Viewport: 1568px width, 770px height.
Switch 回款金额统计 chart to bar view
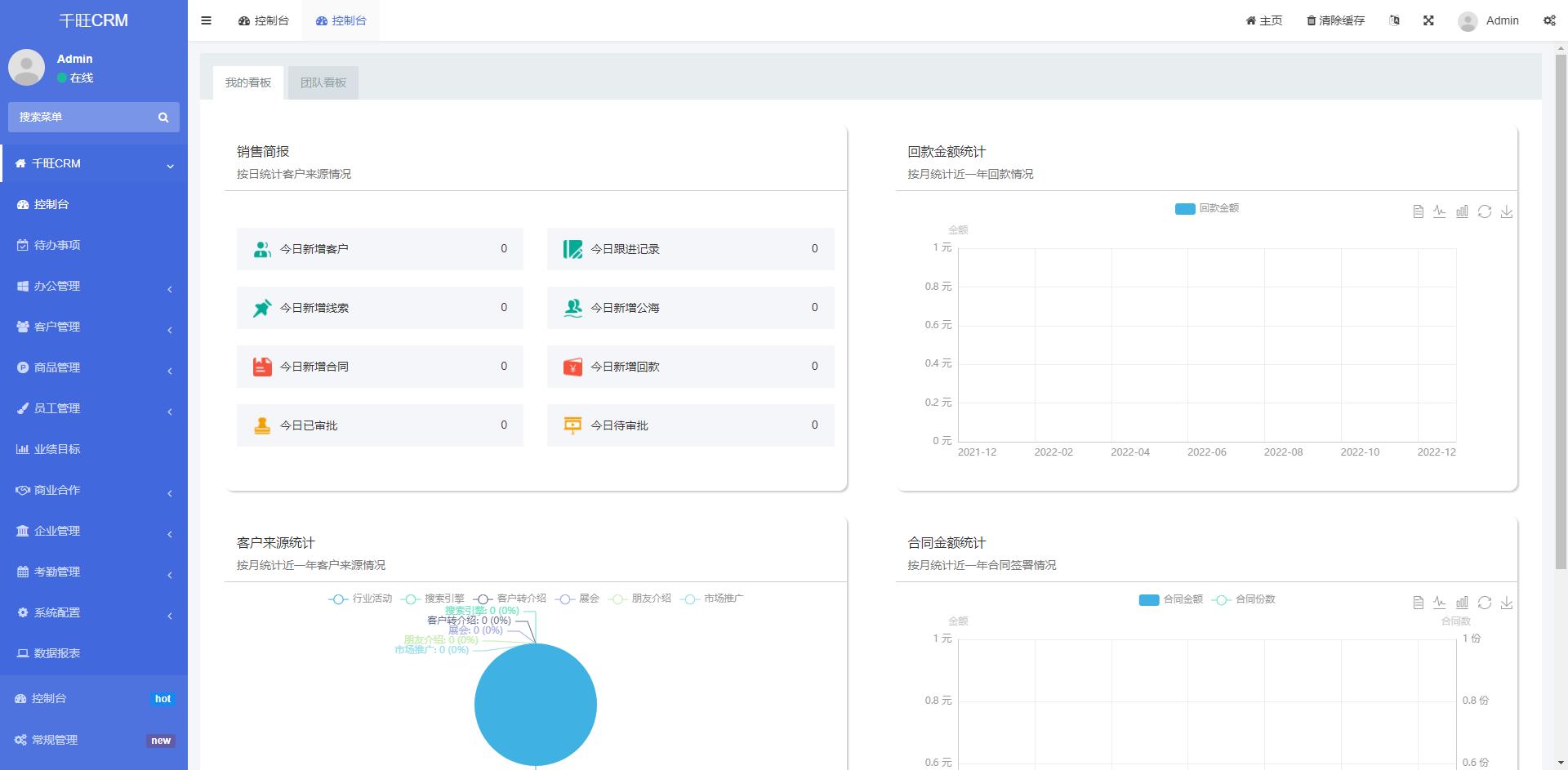click(1462, 211)
